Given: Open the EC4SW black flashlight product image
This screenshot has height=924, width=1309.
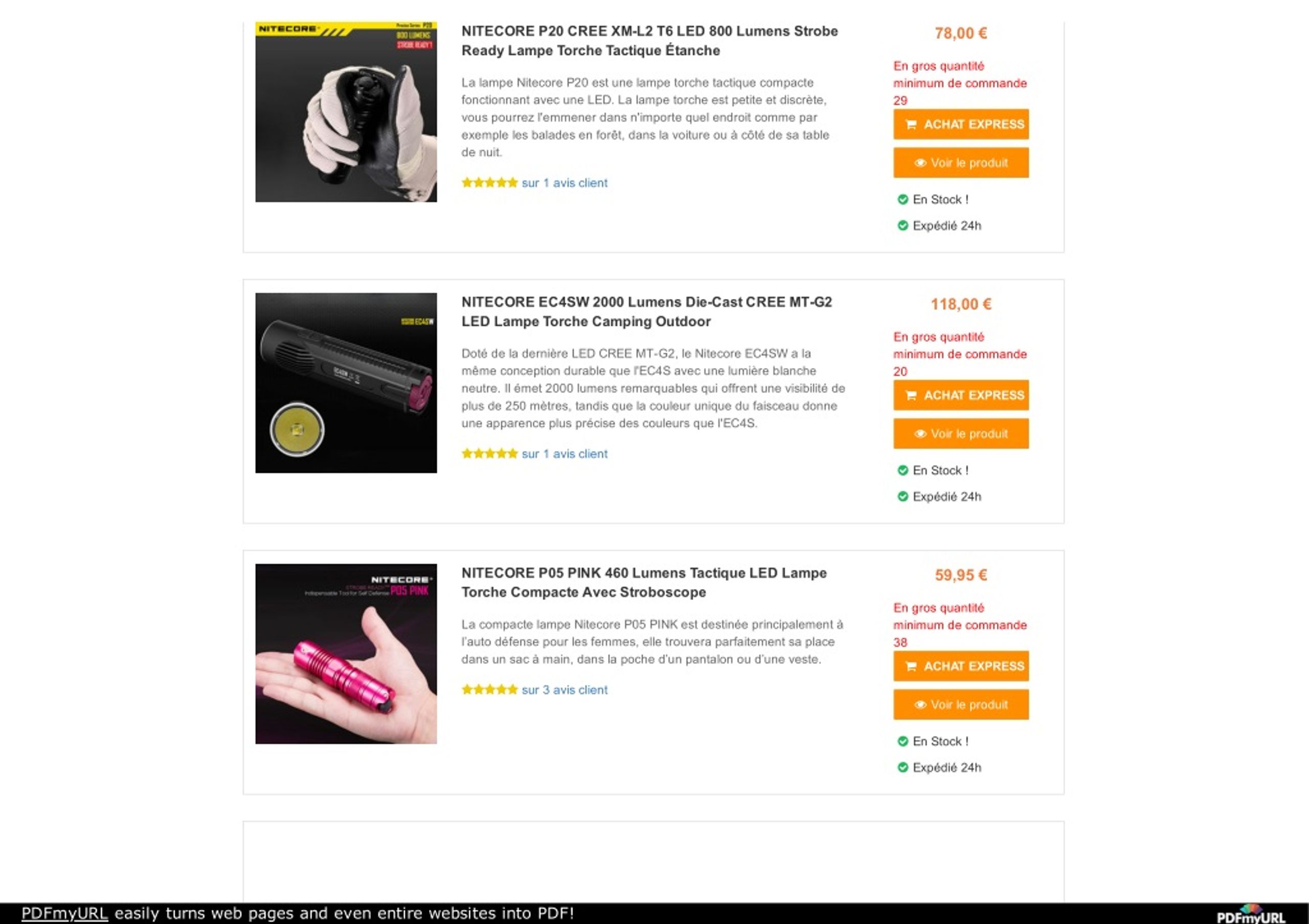Looking at the screenshot, I should pos(346,383).
